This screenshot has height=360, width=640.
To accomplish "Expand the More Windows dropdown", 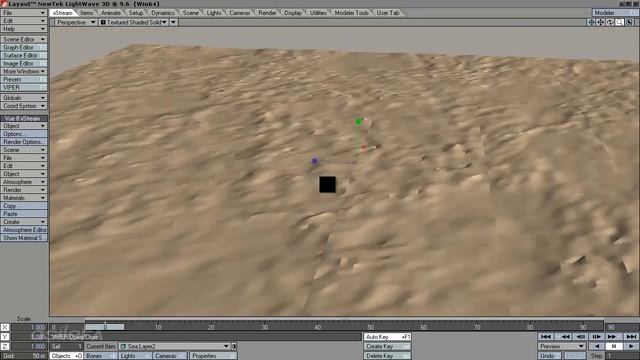I will pos(24,71).
